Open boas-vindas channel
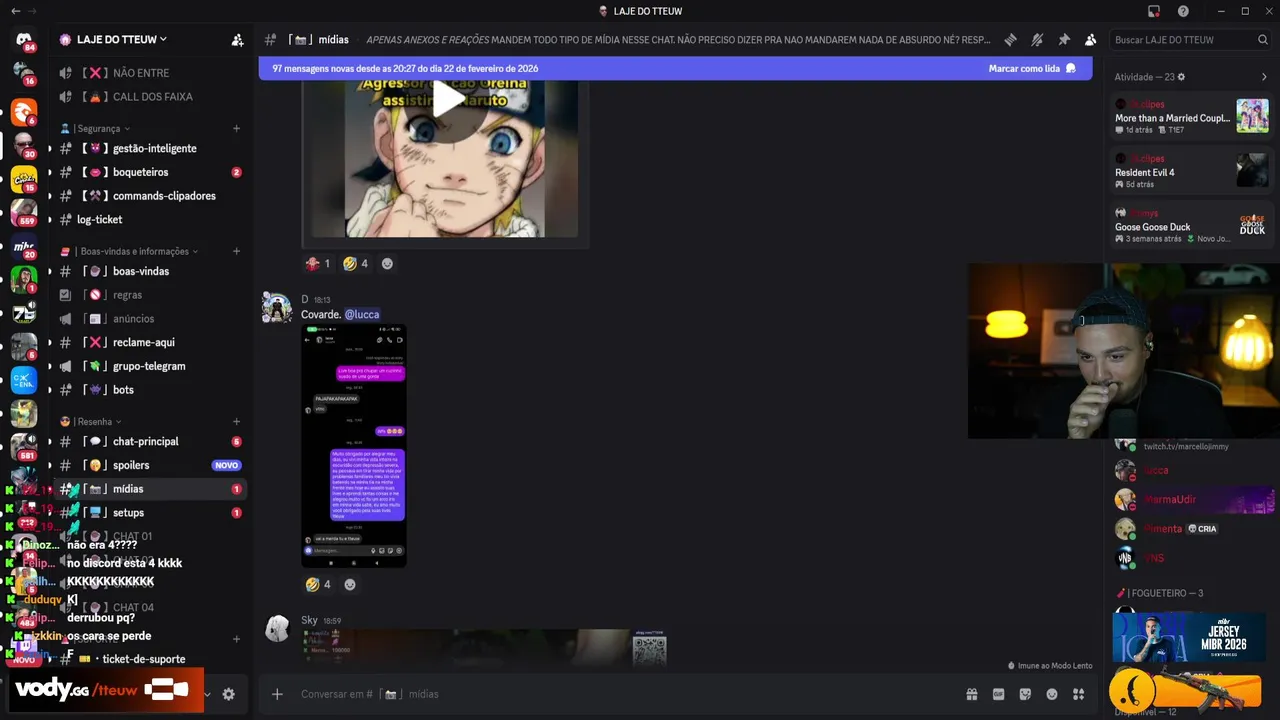This screenshot has width=1280, height=720. [150, 271]
